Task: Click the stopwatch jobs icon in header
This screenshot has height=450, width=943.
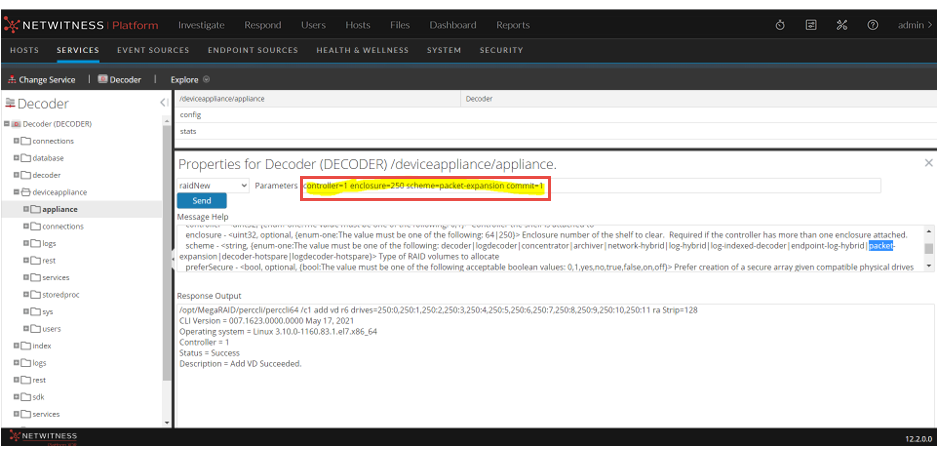Action: 780,25
